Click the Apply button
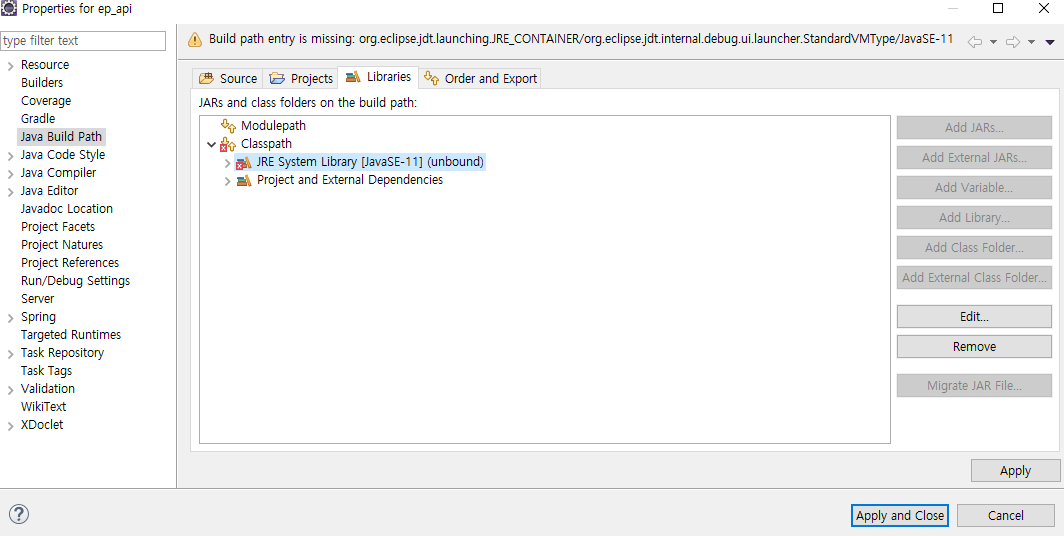The height and width of the screenshot is (536, 1064). [x=1015, y=470]
